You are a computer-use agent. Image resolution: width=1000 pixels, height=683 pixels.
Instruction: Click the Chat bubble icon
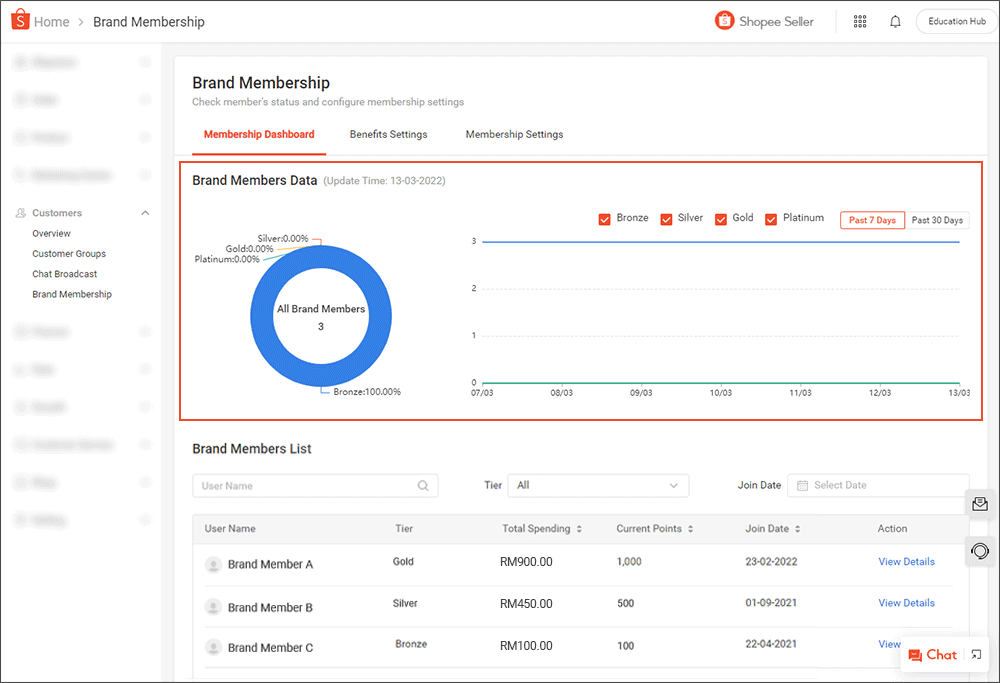[915, 656]
